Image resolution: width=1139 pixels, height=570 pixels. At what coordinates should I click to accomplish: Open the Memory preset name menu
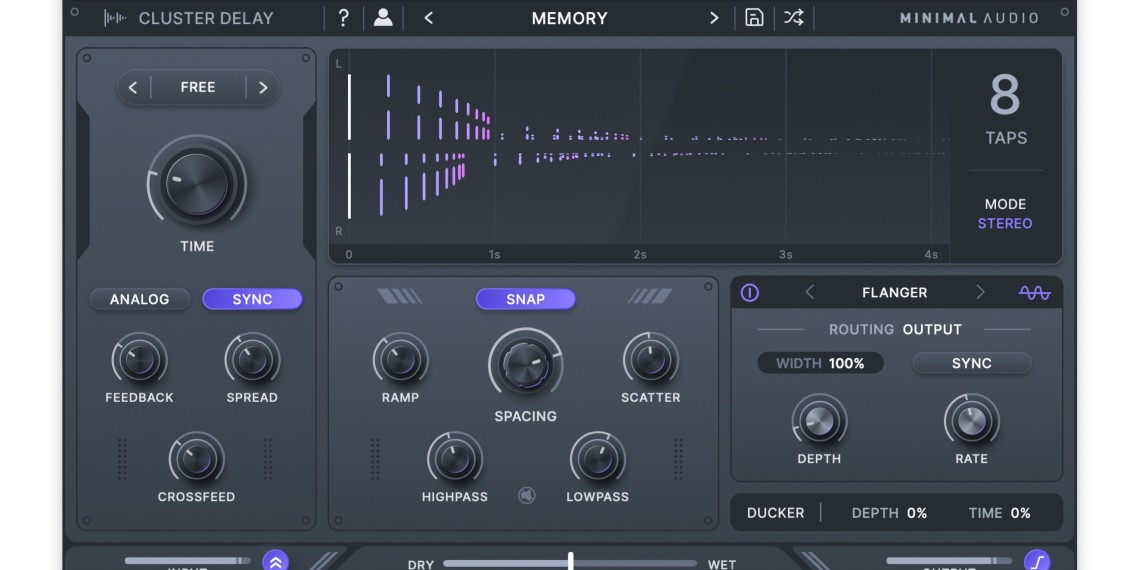point(569,18)
